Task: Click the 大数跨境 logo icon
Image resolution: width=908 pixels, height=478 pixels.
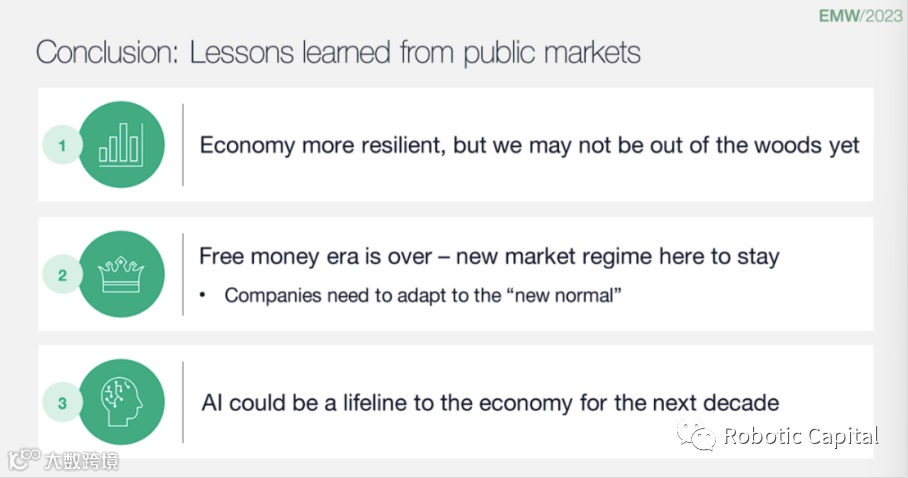Action: pos(22,461)
